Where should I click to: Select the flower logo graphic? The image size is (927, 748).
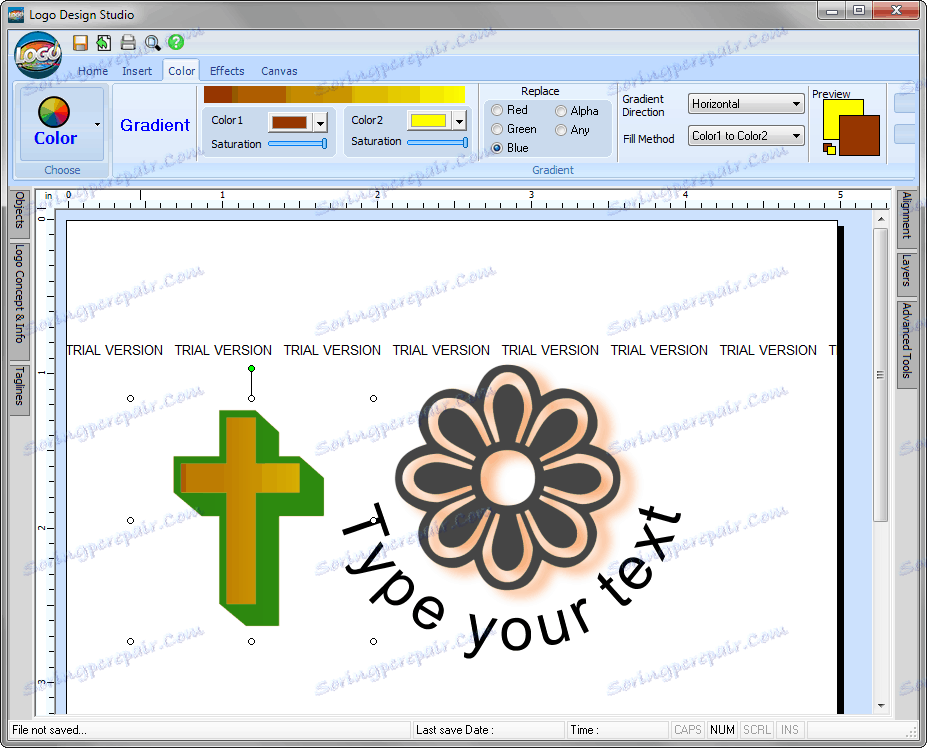507,477
